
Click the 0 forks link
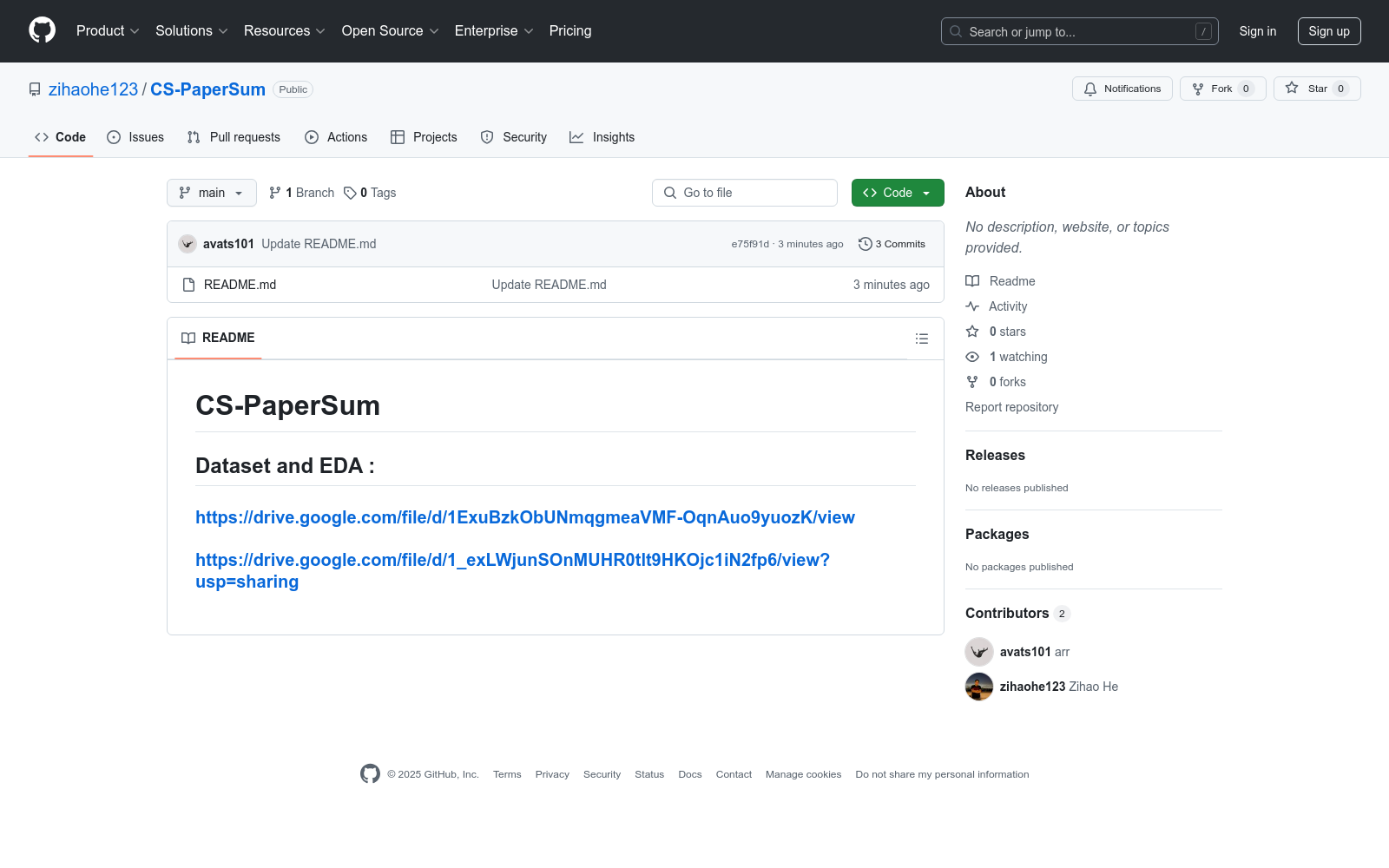point(996,382)
